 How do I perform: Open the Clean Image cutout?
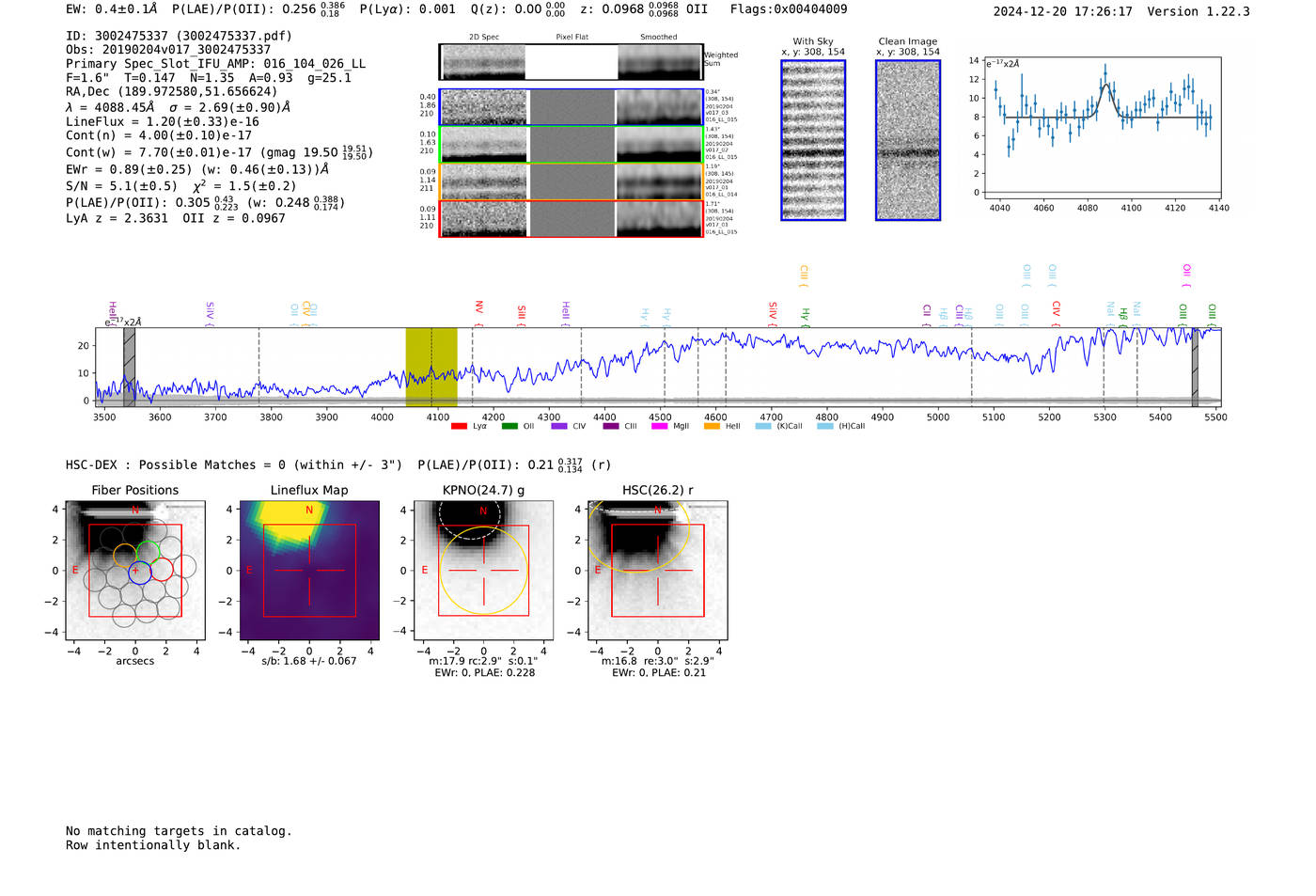[x=907, y=140]
